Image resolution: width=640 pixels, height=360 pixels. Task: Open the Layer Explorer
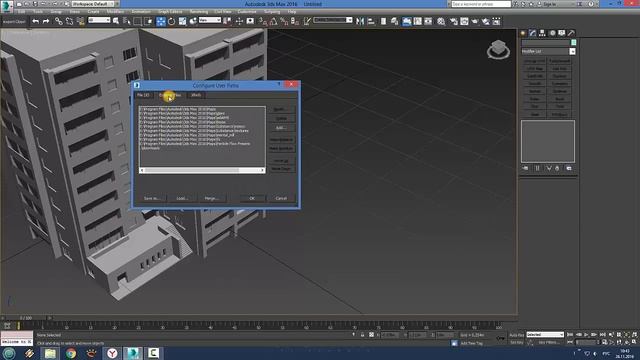394,21
